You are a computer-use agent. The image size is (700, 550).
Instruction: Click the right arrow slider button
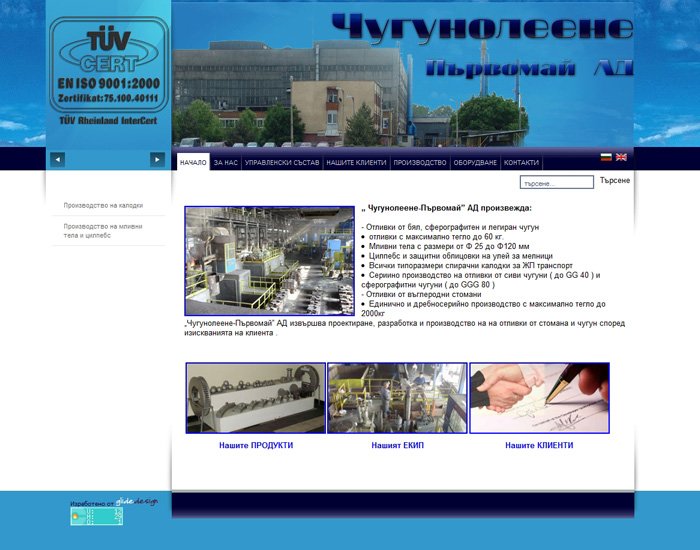coord(157,159)
